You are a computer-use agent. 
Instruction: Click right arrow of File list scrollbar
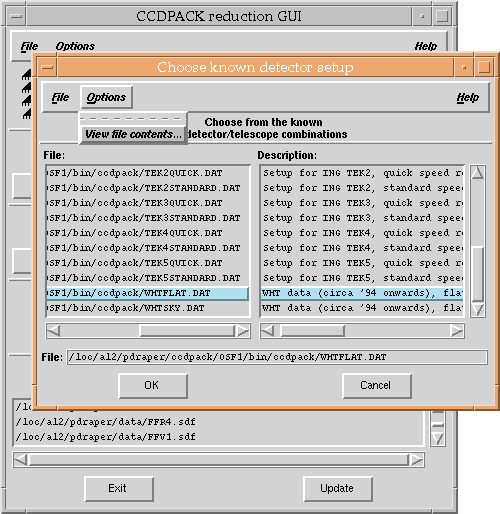pyautogui.click(x=243, y=331)
